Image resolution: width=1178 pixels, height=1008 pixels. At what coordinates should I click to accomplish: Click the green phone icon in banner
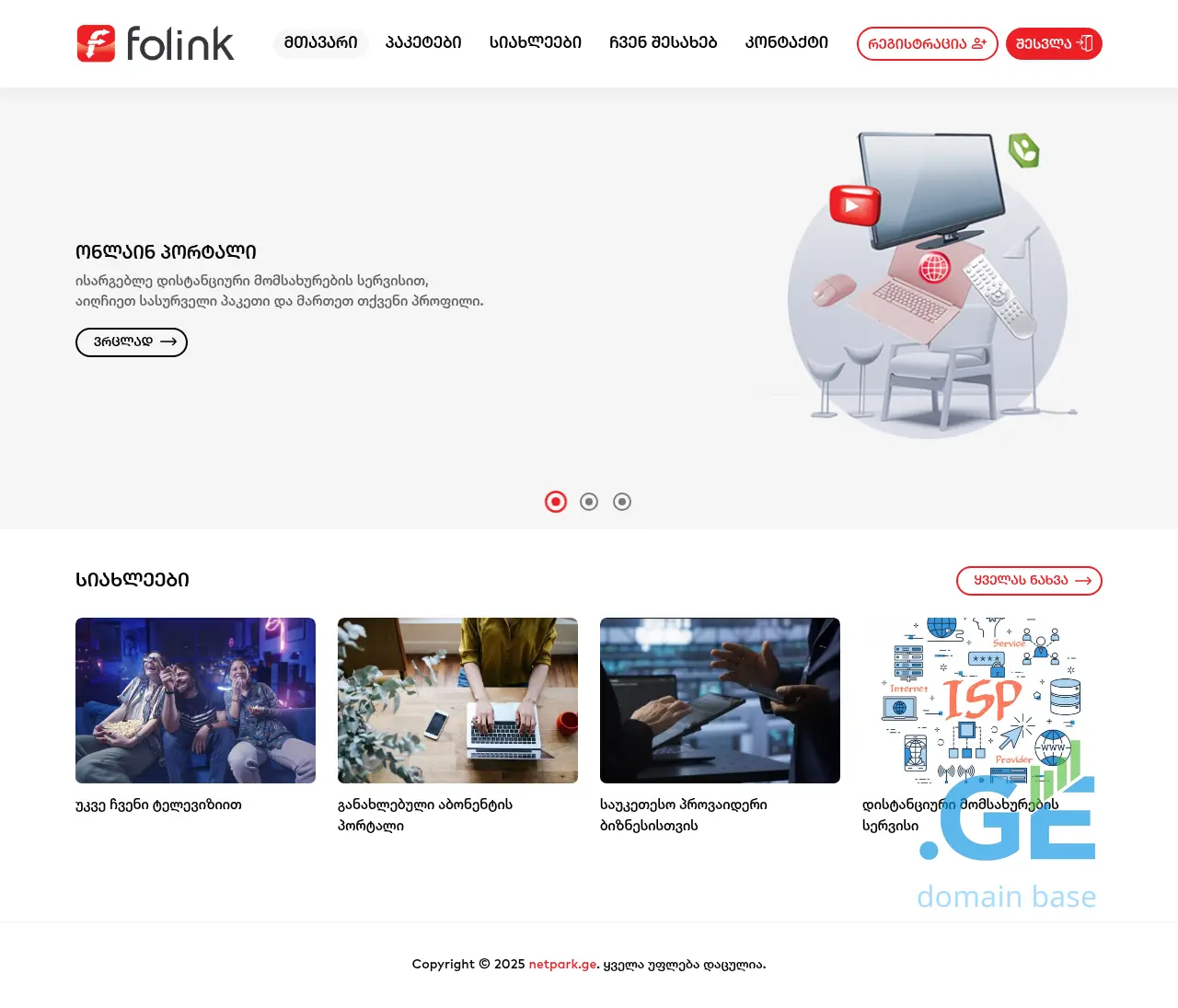1023,150
